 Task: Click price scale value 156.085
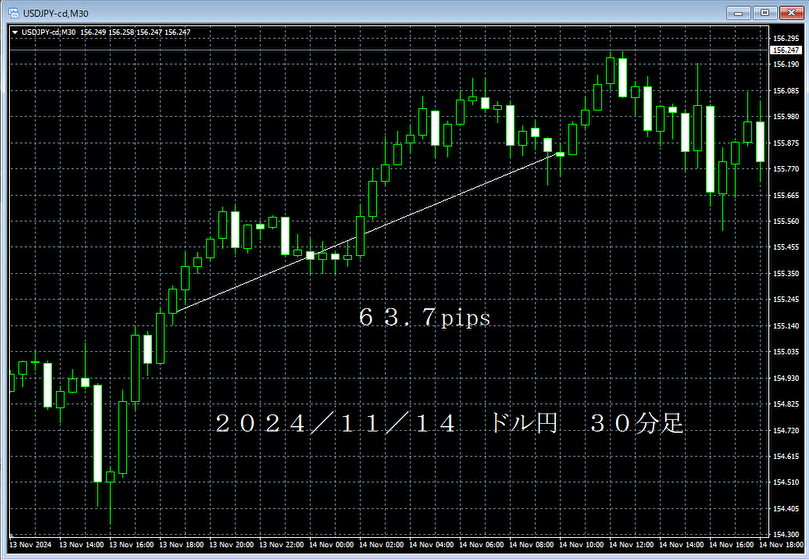tap(786, 90)
